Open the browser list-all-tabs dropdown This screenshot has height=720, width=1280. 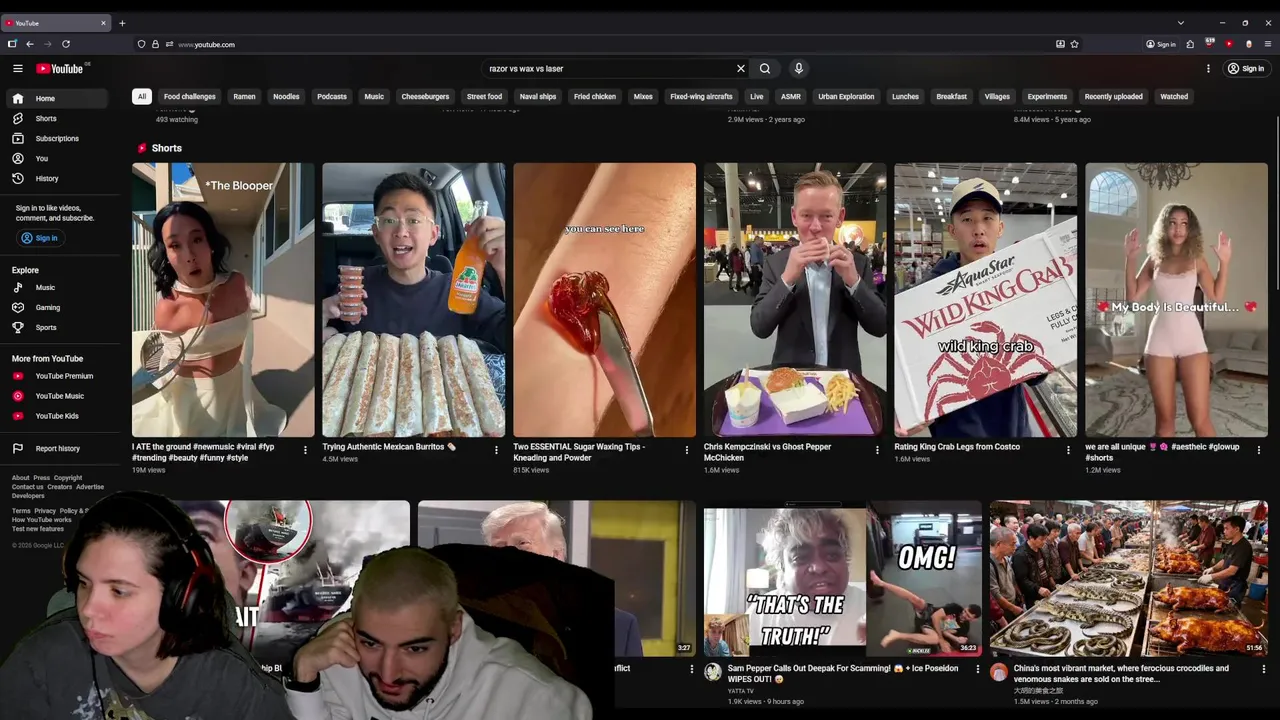coord(1180,22)
